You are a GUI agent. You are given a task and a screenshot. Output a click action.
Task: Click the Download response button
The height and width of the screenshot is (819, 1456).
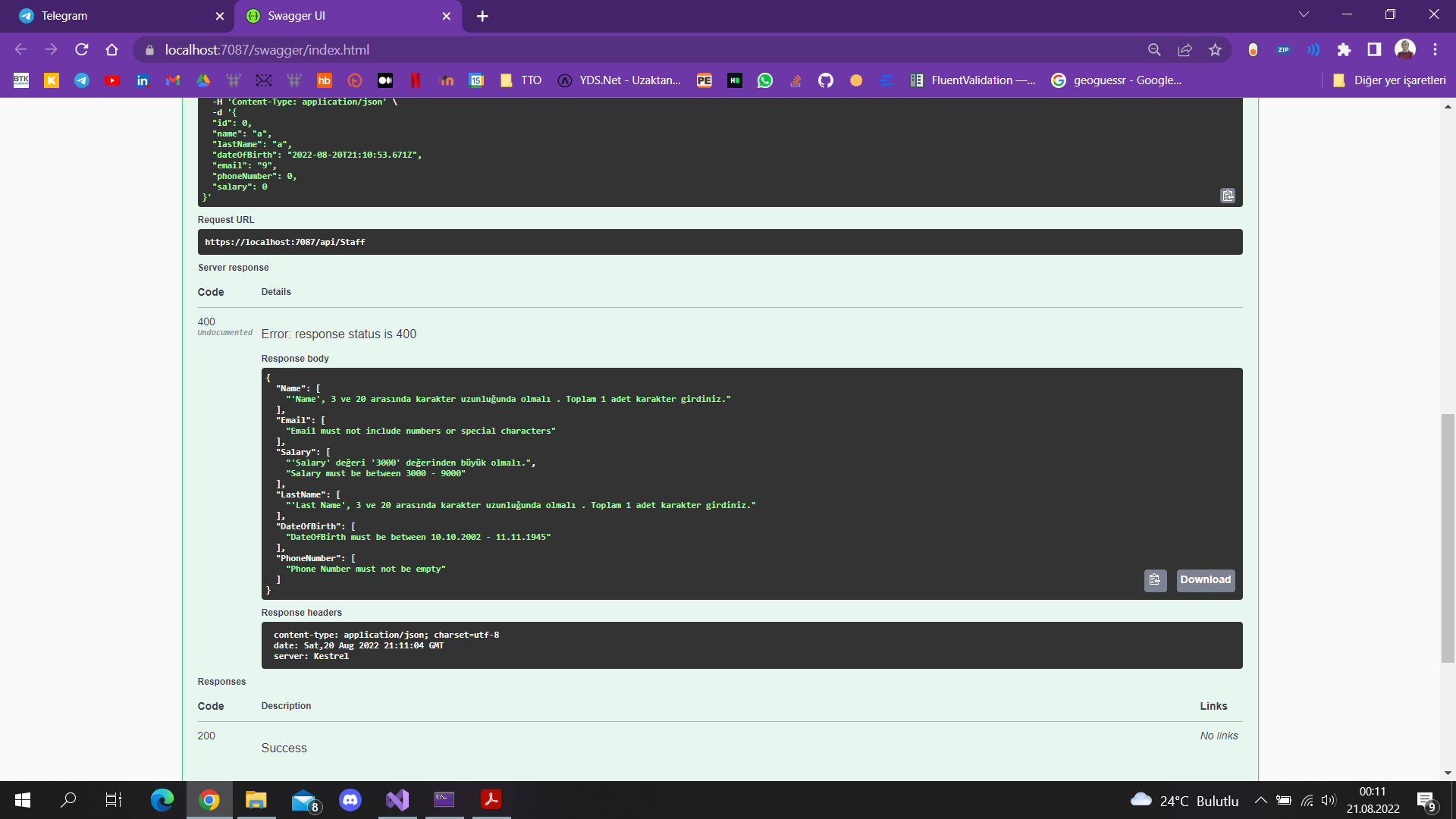pos(1205,580)
